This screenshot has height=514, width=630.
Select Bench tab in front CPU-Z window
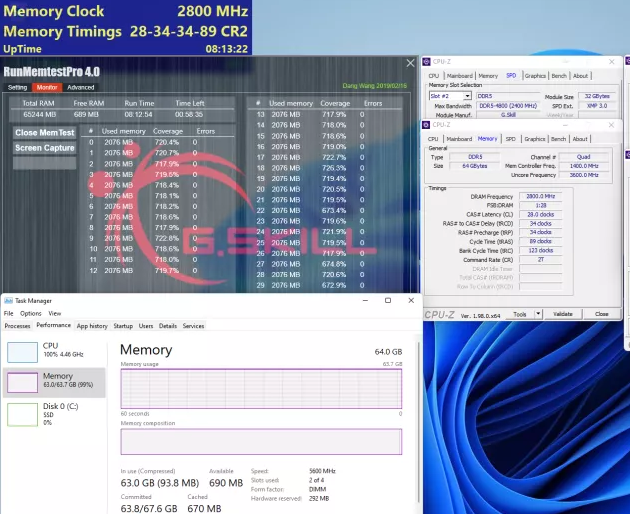[x=558, y=139]
